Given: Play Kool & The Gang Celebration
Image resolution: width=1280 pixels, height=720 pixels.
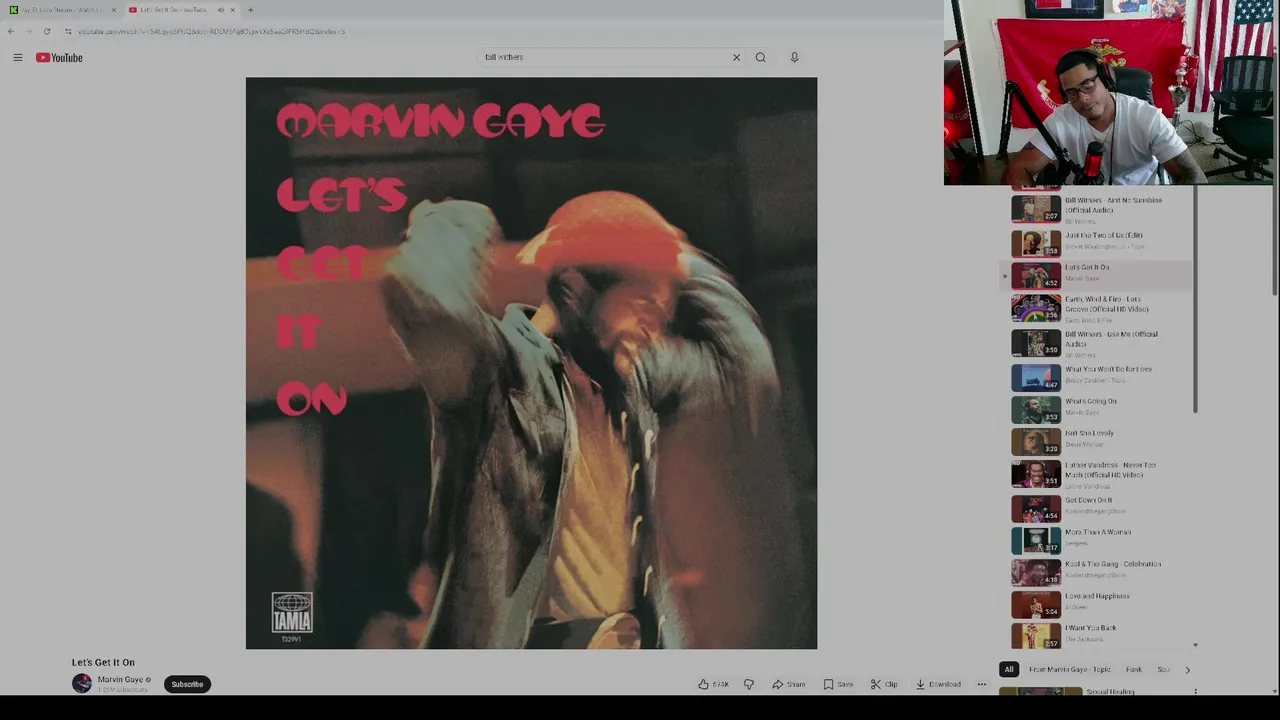Looking at the screenshot, I should [1098, 572].
